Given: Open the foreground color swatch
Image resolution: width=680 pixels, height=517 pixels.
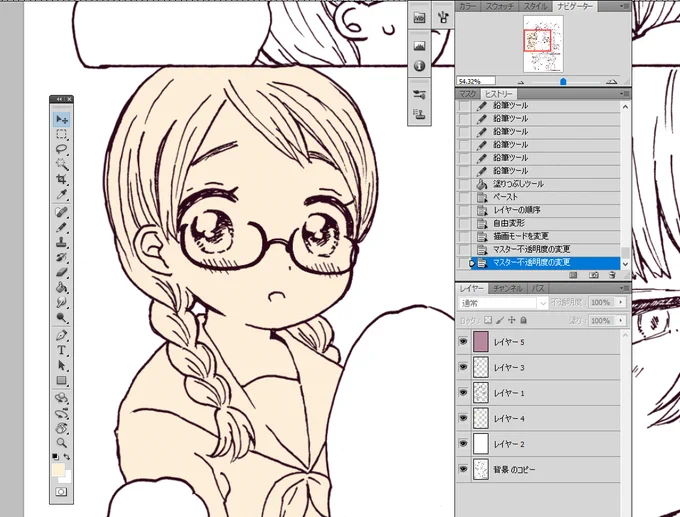Looking at the screenshot, I should (58, 470).
